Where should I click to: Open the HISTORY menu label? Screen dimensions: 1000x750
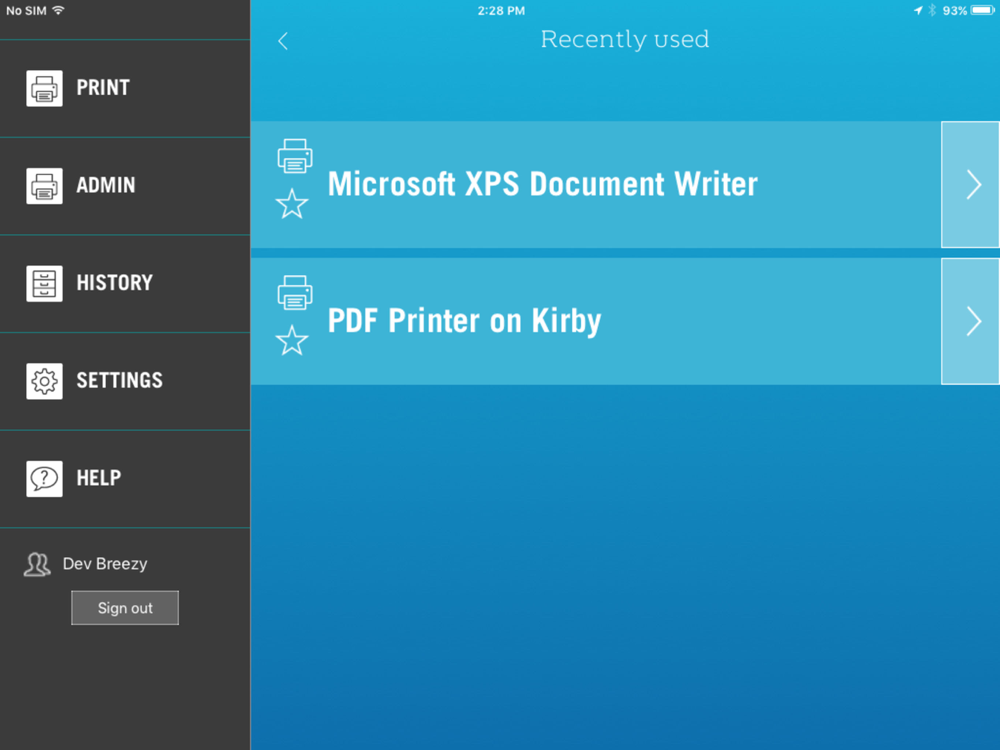(x=115, y=283)
